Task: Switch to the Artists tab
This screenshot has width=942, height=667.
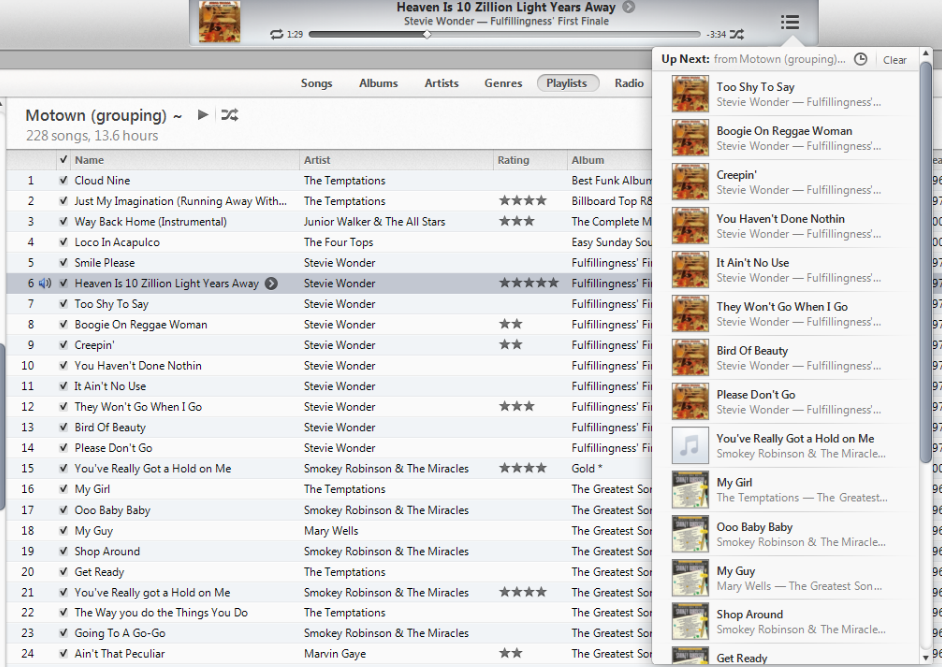Action: [x=442, y=83]
